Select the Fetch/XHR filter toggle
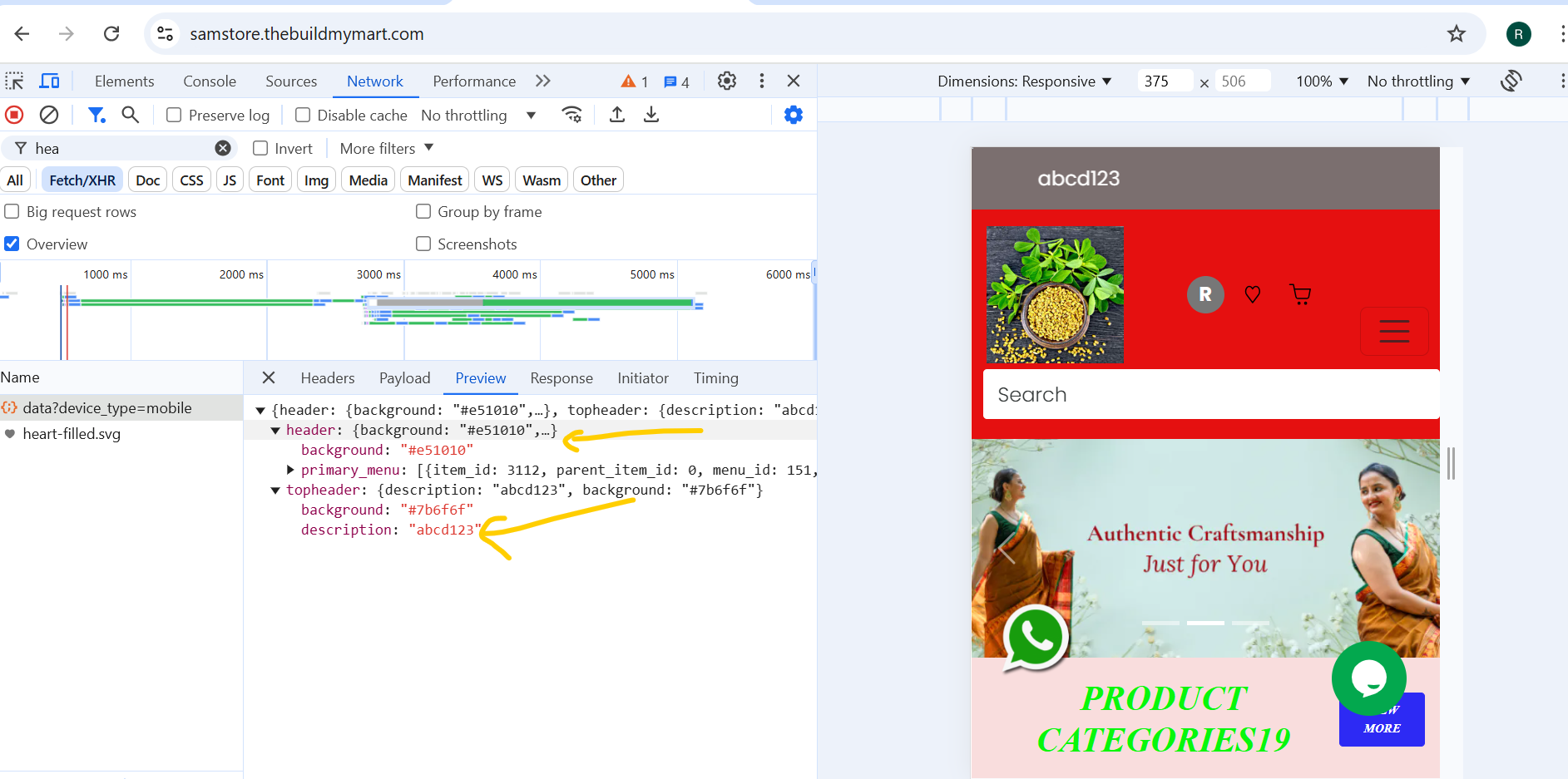The width and height of the screenshot is (1568, 779). pos(82,180)
